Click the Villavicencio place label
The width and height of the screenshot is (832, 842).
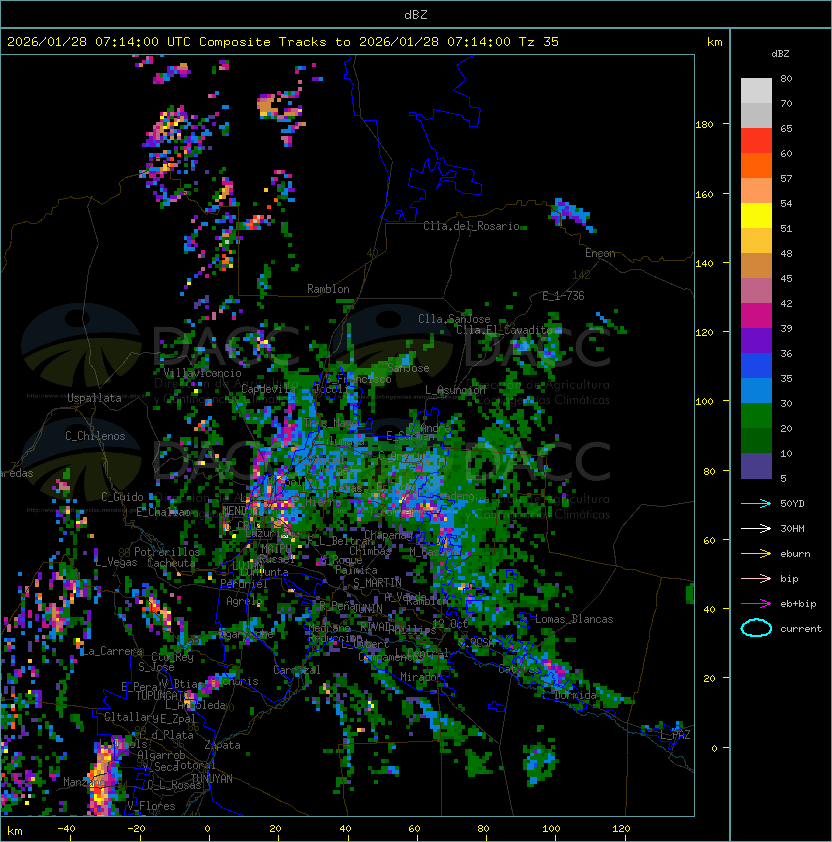pyautogui.click(x=202, y=373)
